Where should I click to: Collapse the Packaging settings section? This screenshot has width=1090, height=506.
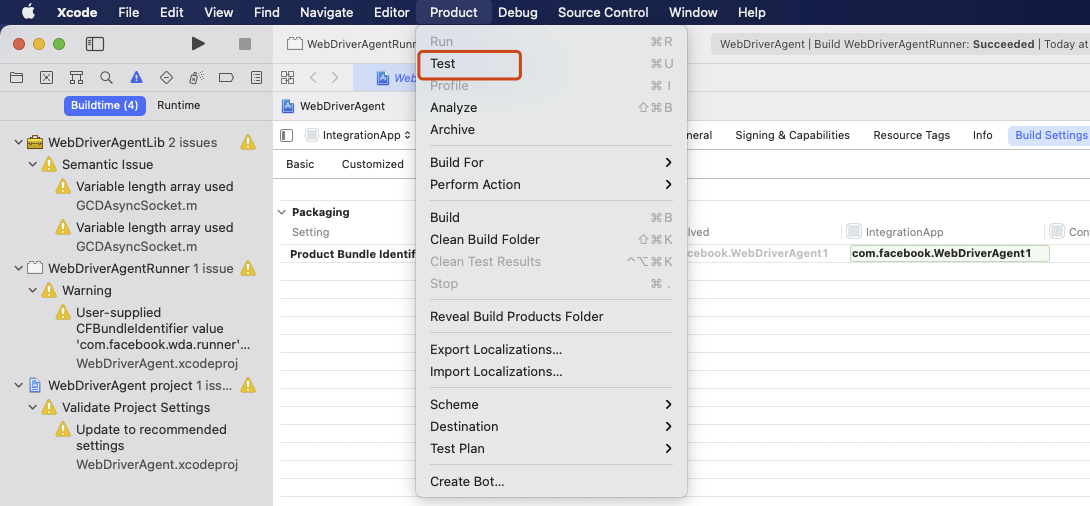point(282,212)
